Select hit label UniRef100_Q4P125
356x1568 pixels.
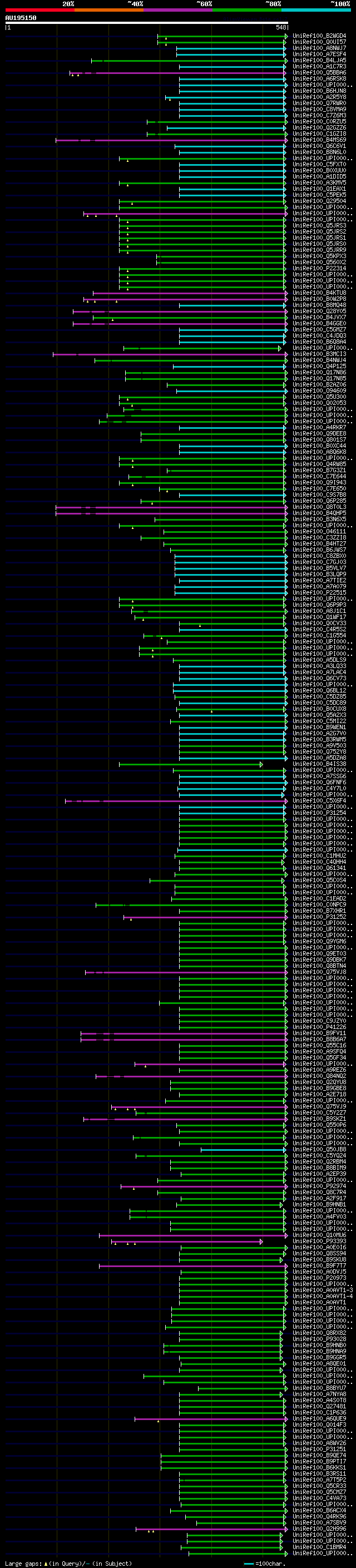point(319,367)
